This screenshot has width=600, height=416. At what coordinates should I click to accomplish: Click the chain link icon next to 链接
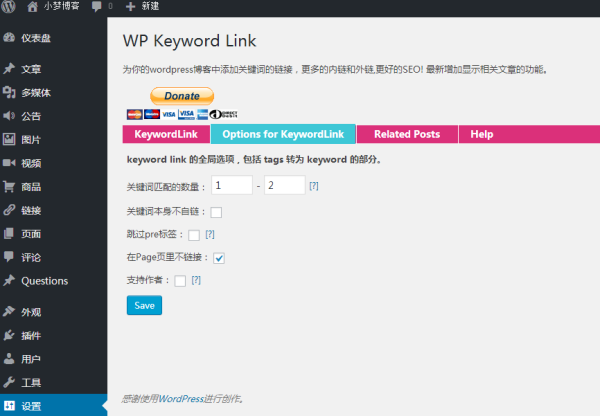coord(9,210)
